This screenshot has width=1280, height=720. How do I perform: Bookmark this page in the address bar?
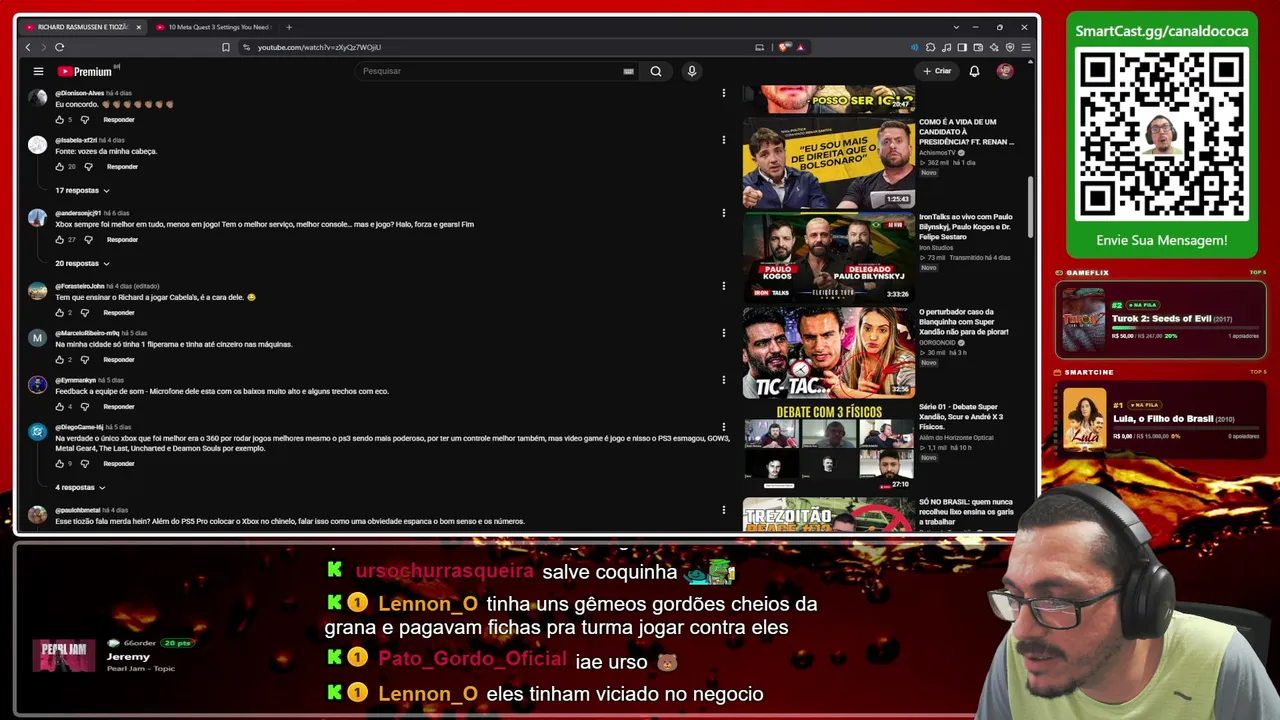[x=226, y=47]
